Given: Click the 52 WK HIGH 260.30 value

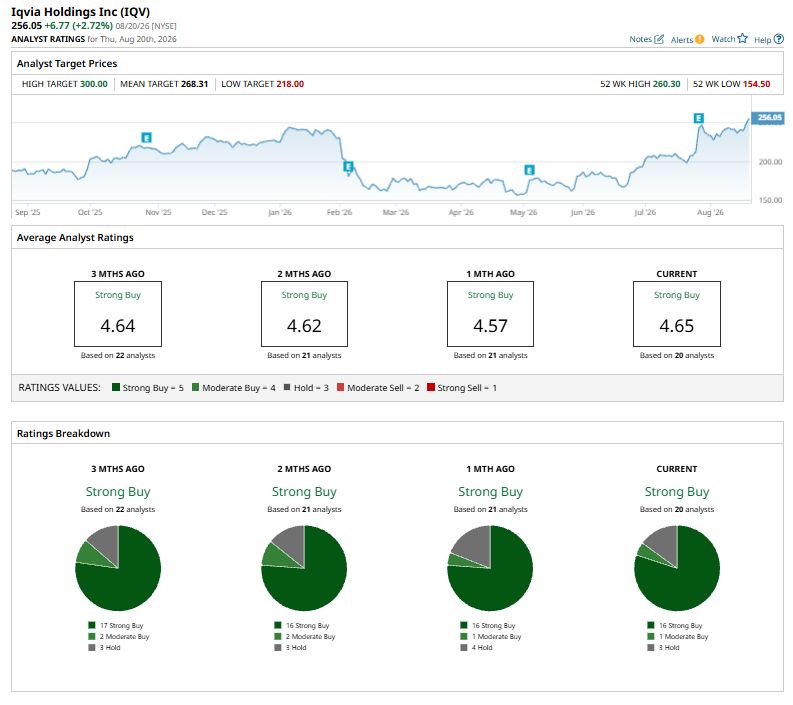Looking at the screenshot, I should [x=667, y=84].
